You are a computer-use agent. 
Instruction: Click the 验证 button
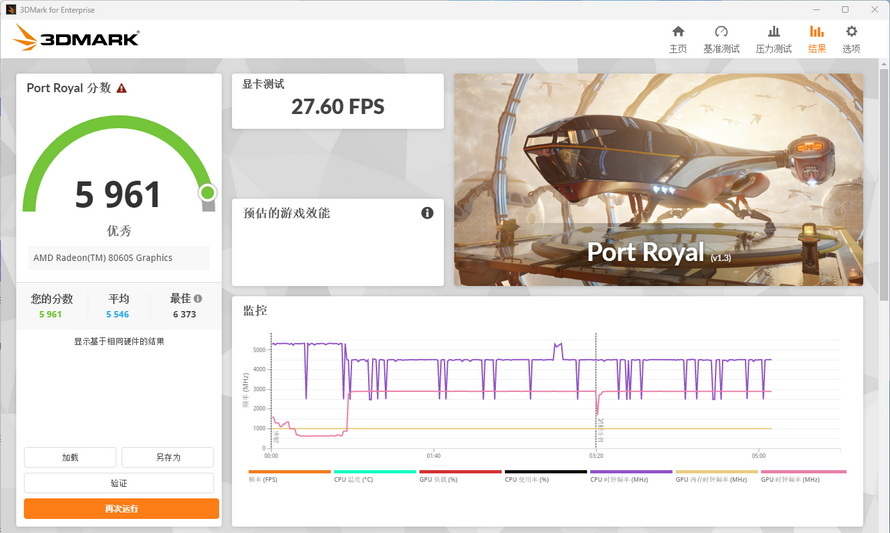(x=119, y=483)
